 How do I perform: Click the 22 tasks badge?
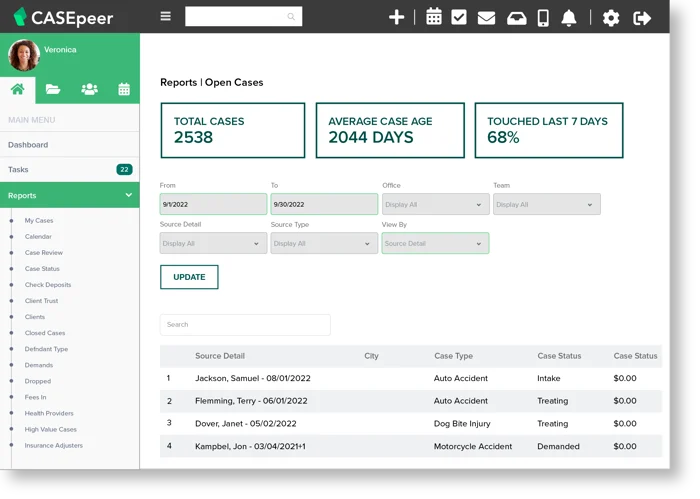124,170
